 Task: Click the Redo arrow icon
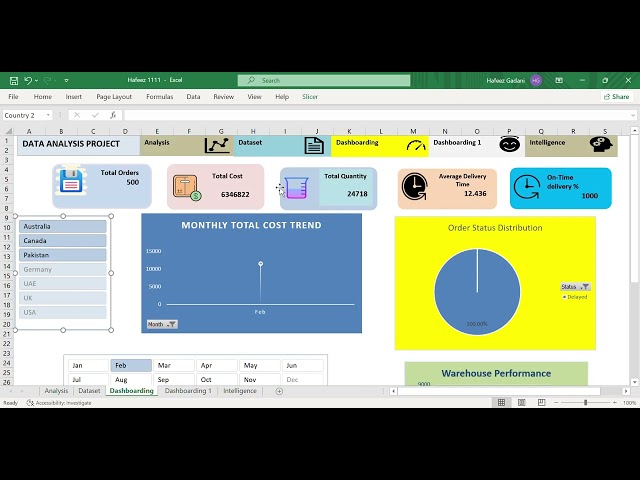click(47, 80)
